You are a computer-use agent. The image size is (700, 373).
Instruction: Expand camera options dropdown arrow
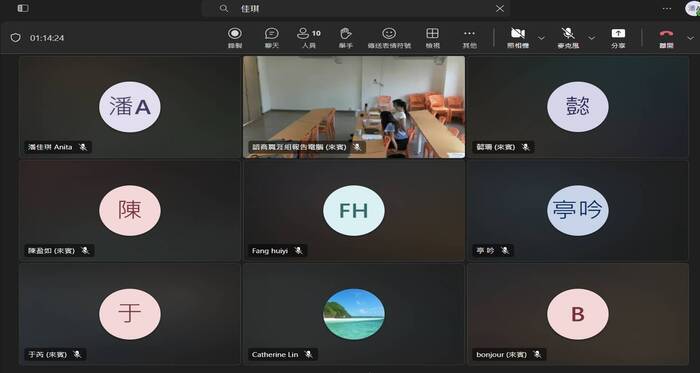tap(541, 38)
